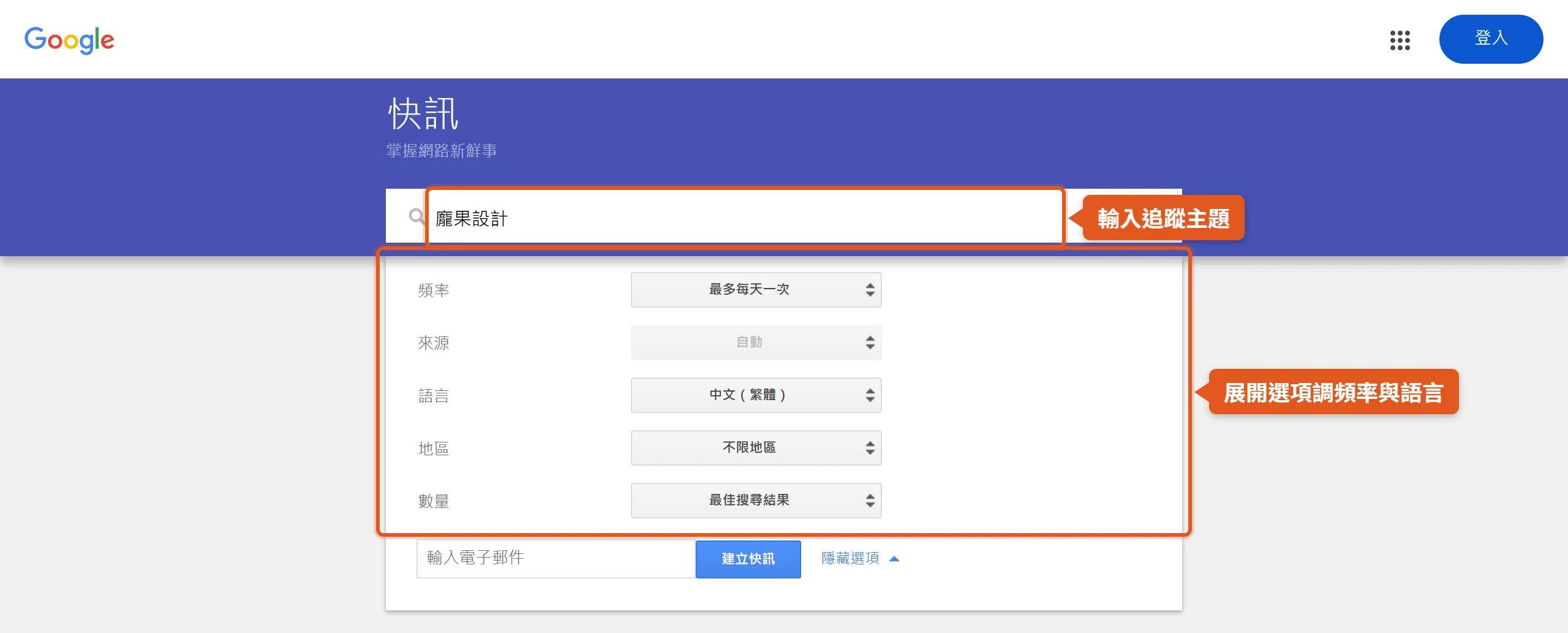Screen dimensions: 1568x633
Task: Open the 地區 dropdown 不限地區
Action: [x=756, y=448]
